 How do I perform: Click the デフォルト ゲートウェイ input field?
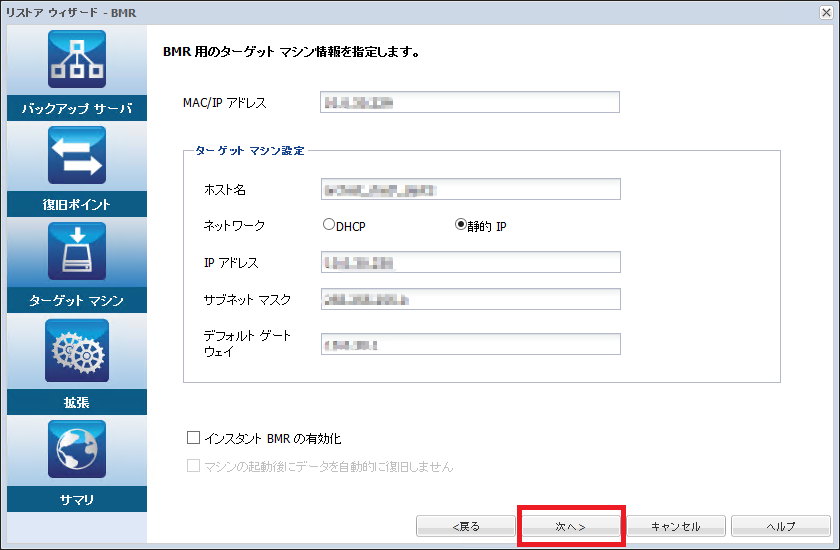471,344
